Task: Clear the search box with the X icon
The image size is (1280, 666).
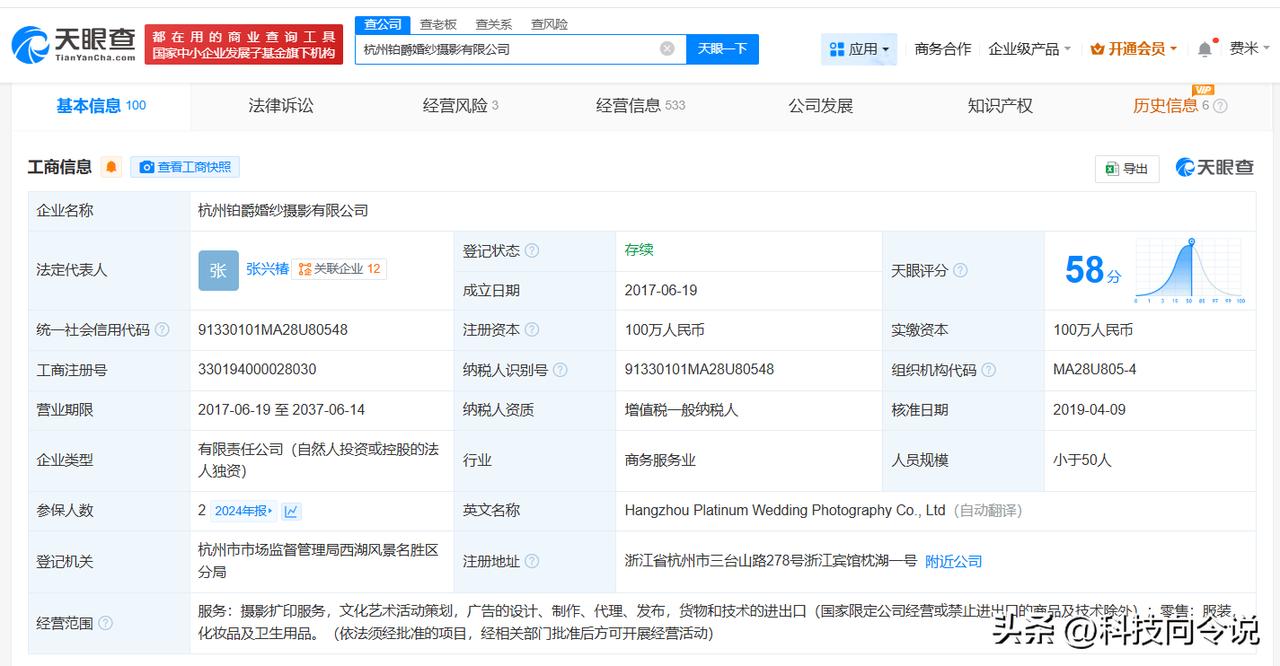Action: tap(667, 49)
